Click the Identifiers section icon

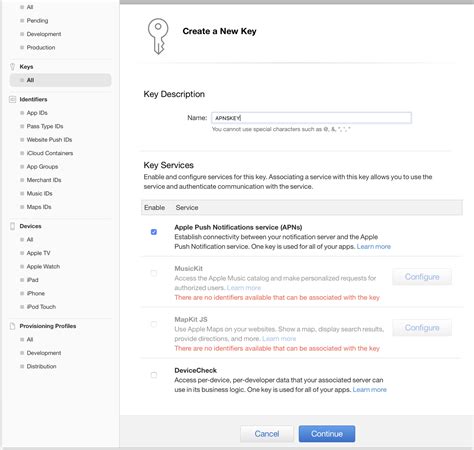click(x=12, y=99)
